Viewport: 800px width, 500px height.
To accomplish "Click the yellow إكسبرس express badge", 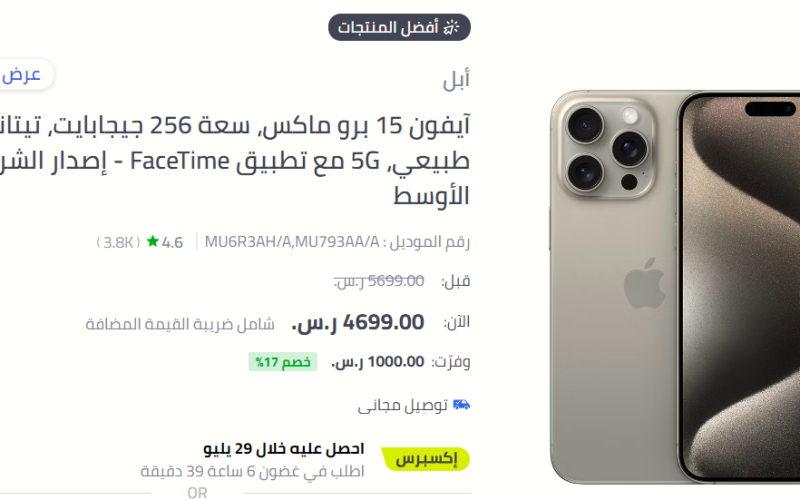I will tap(426, 459).
